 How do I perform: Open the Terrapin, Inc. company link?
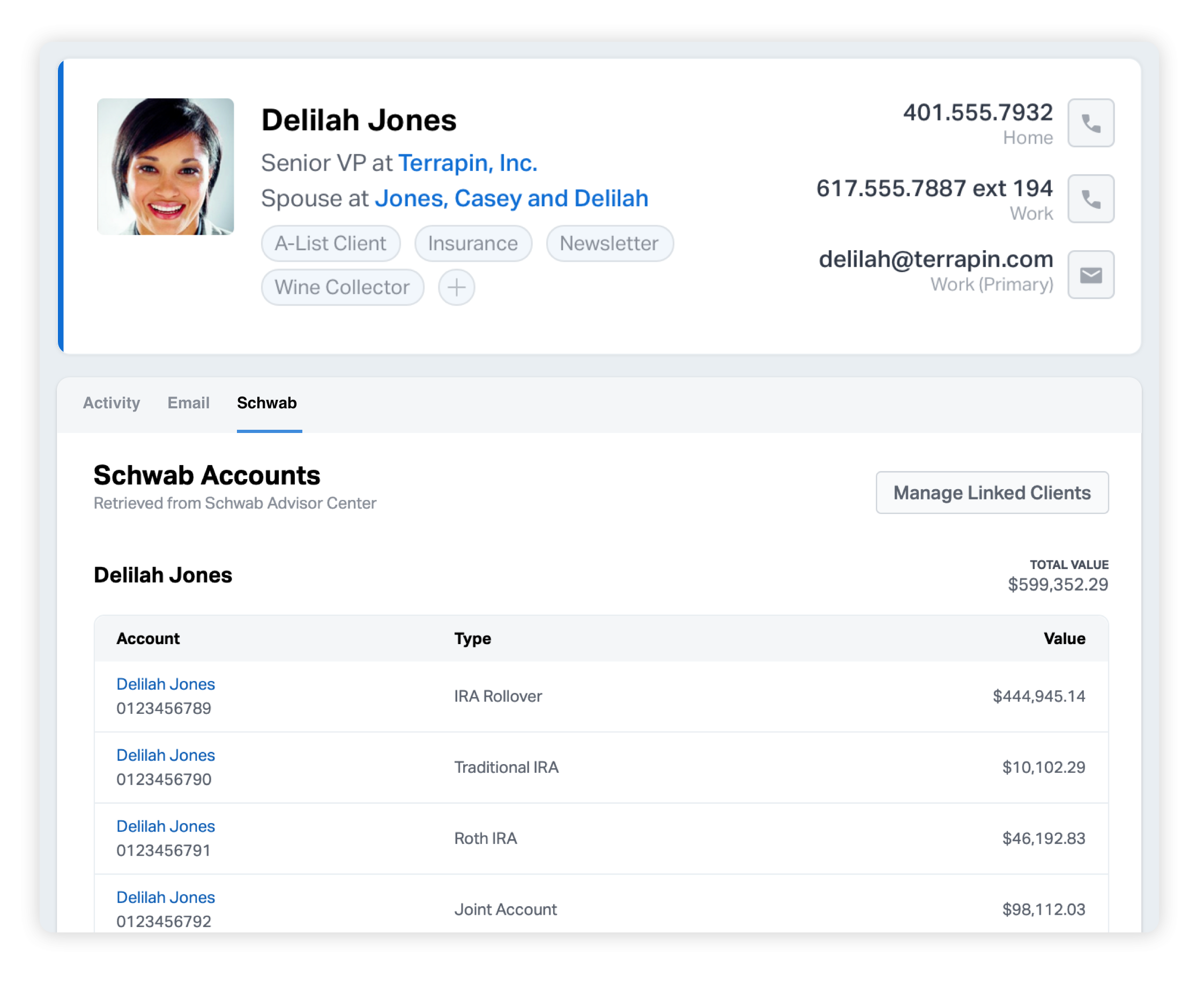(x=467, y=163)
